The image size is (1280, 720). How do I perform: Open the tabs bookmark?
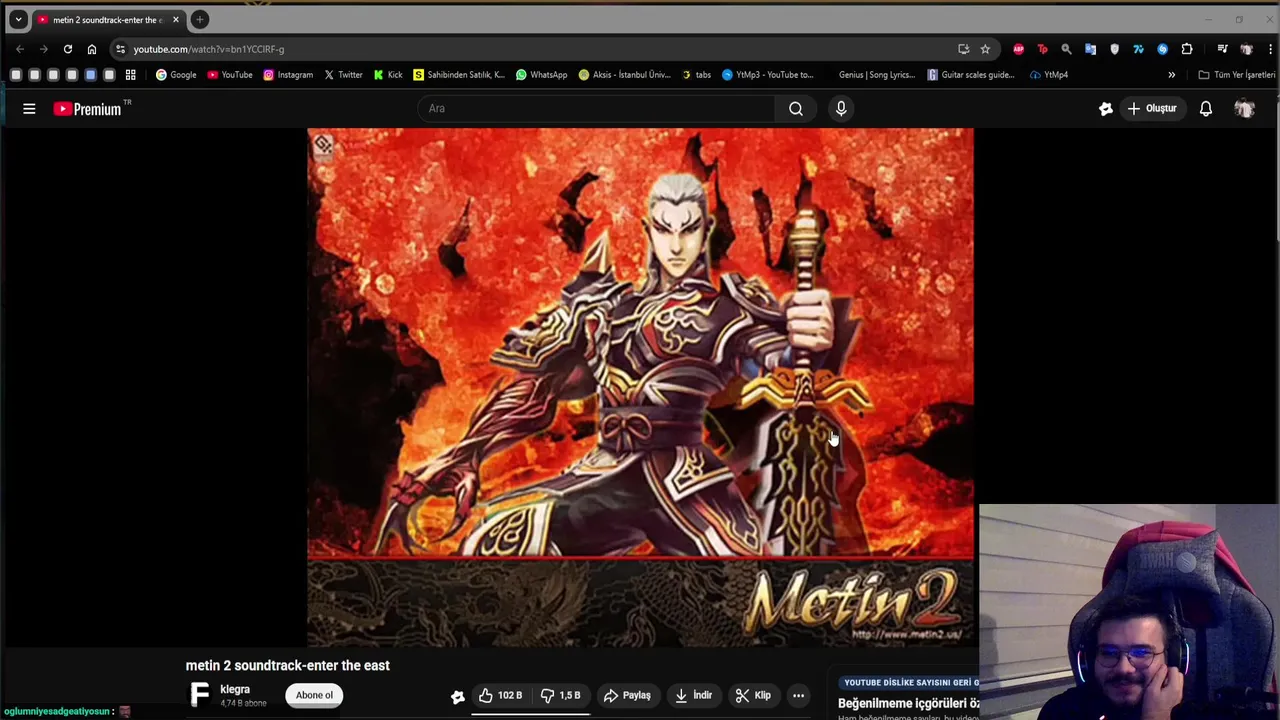click(696, 75)
